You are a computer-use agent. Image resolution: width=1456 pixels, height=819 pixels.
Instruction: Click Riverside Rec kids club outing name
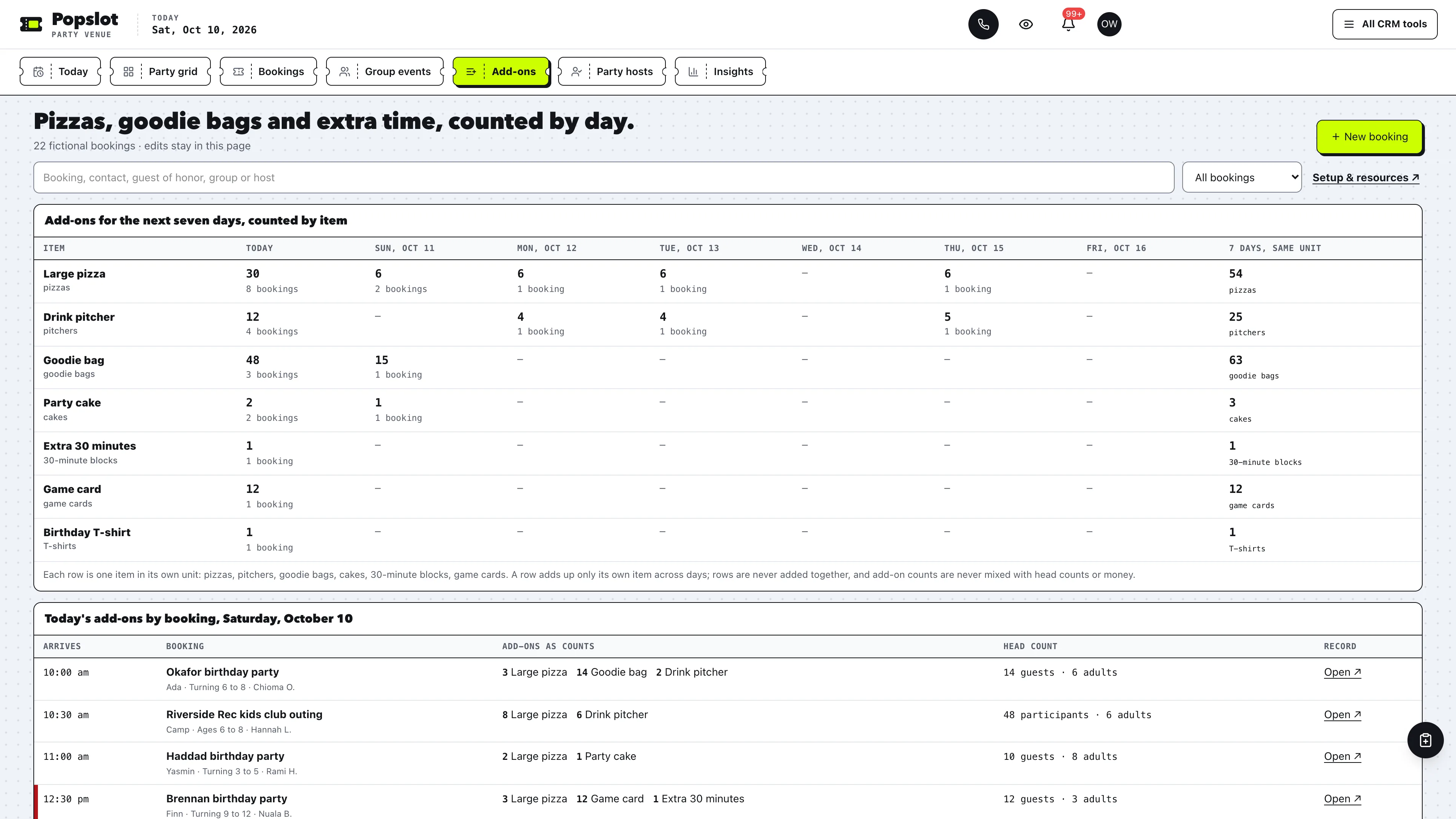244,714
